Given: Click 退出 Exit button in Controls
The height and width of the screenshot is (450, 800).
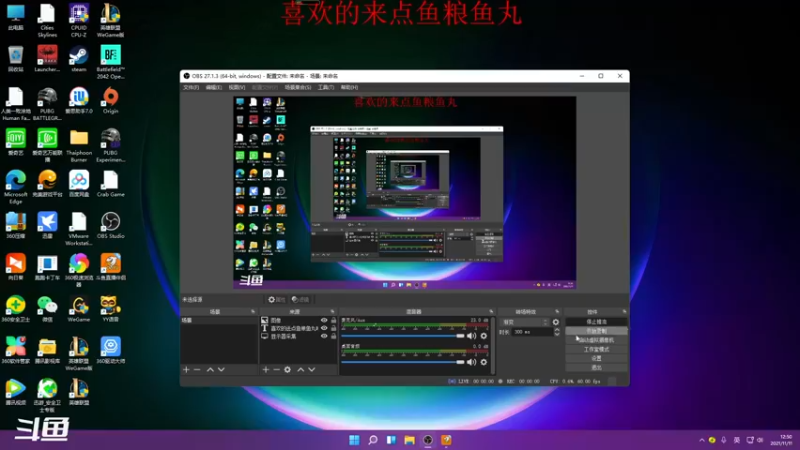Looking at the screenshot, I should tap(596, 368).
